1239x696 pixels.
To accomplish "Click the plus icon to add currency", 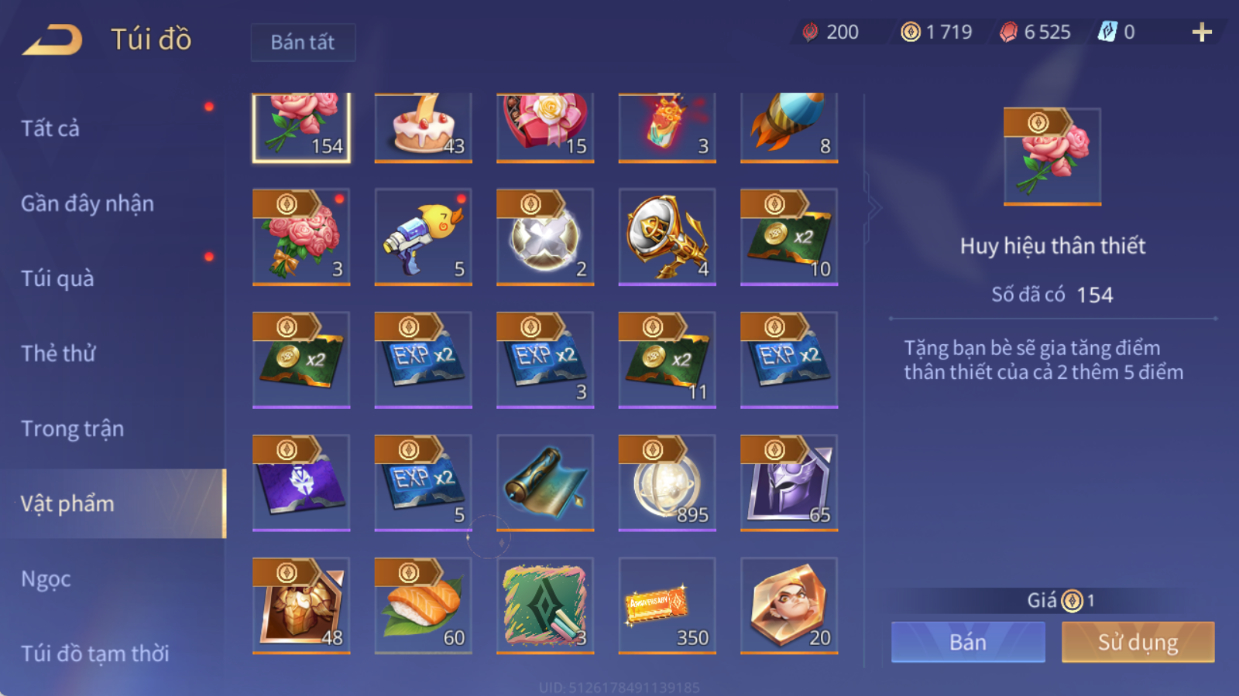I will 1202,32.
